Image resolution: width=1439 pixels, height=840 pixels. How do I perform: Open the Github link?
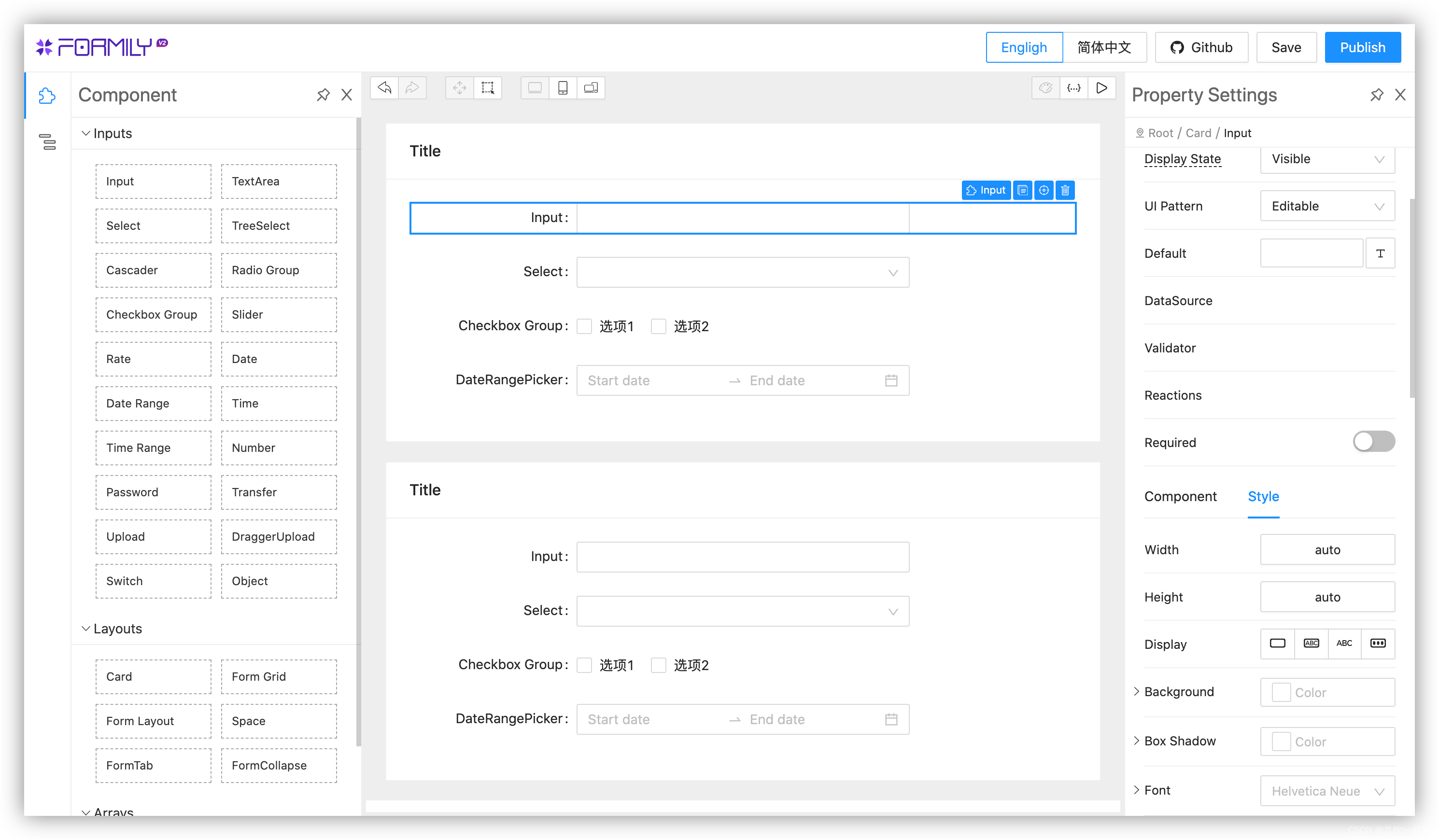point(1201,47)
